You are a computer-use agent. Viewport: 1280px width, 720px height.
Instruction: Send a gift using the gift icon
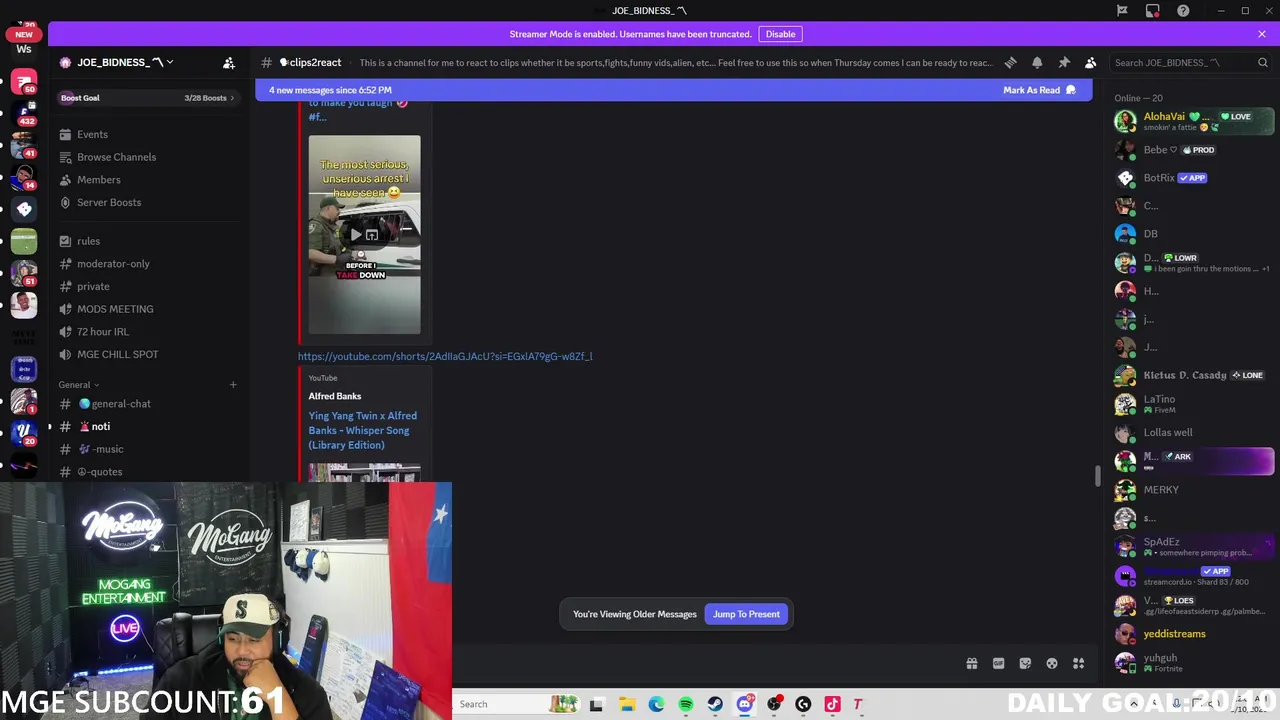pyautogui.click(x=971, y=663)
